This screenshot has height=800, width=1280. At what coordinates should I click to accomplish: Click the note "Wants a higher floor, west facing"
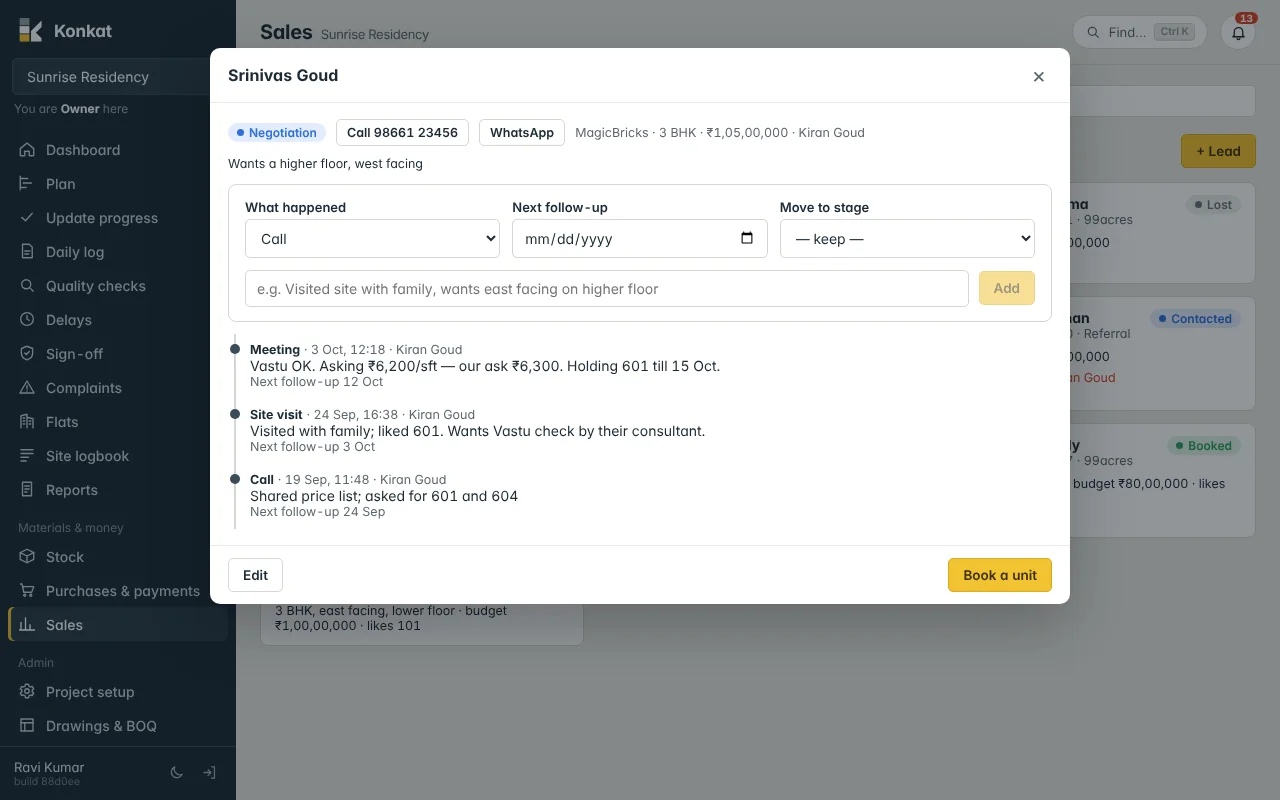(325, 164)
